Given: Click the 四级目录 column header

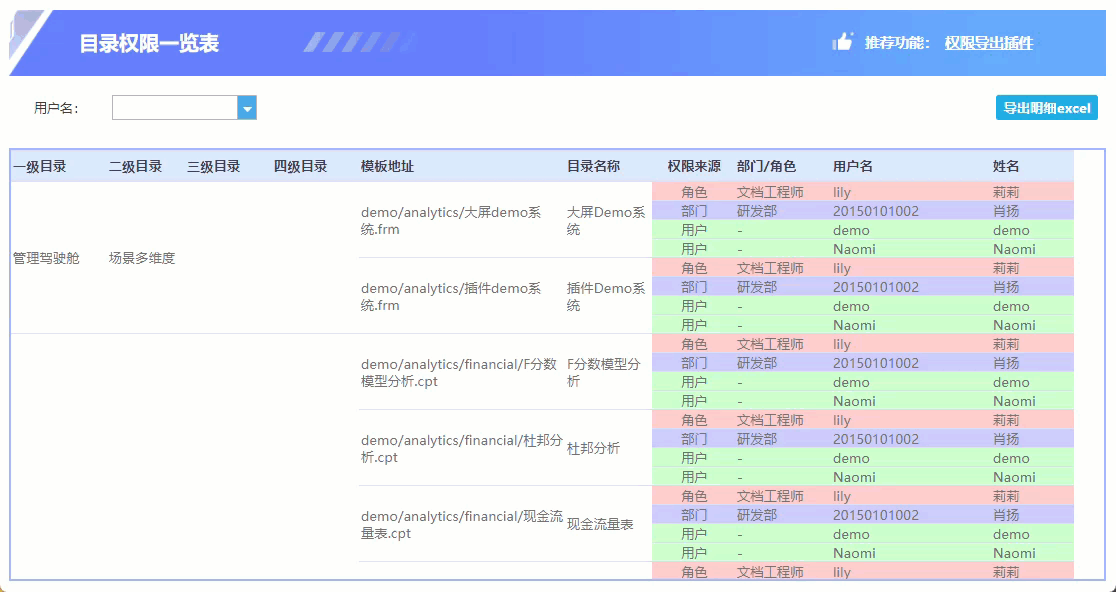Looking at the screenshot, I should pyautogui.click(x=300, y=166).
